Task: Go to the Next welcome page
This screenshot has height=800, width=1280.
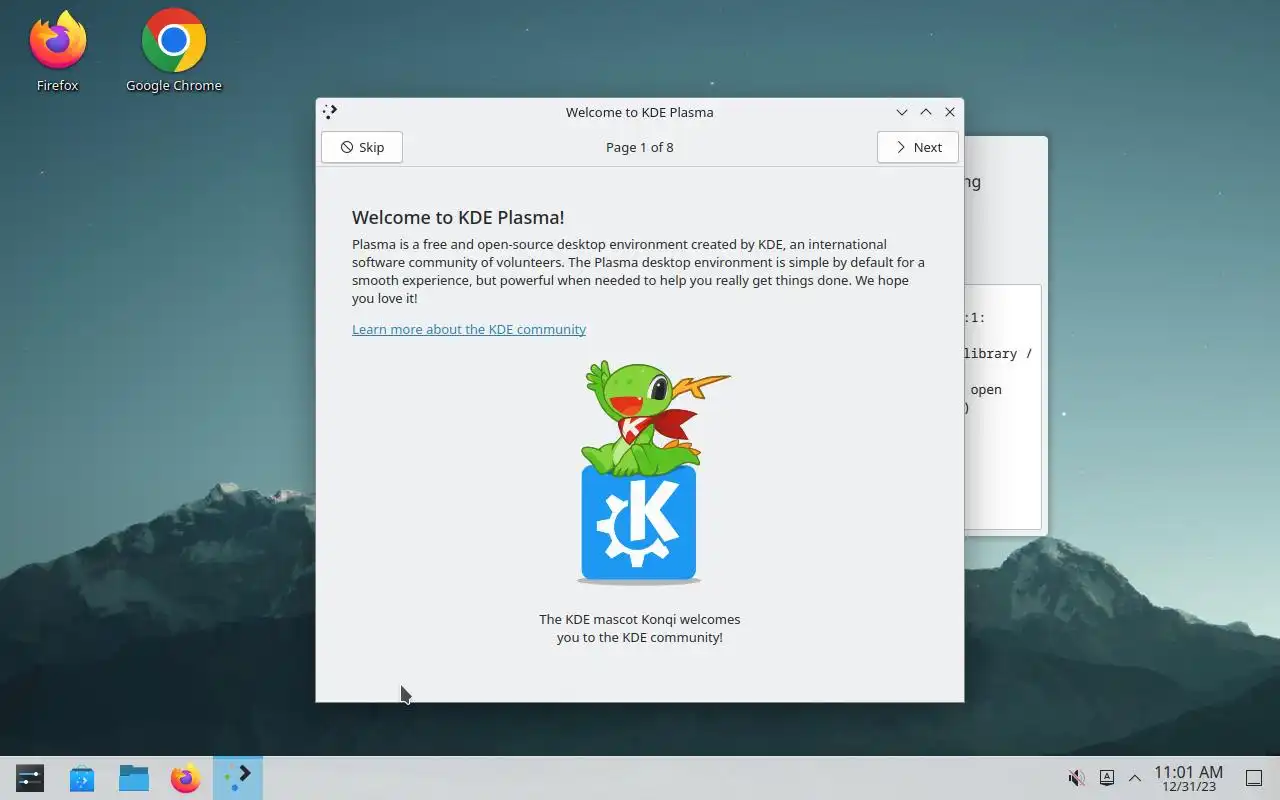Action: point(918,147)
